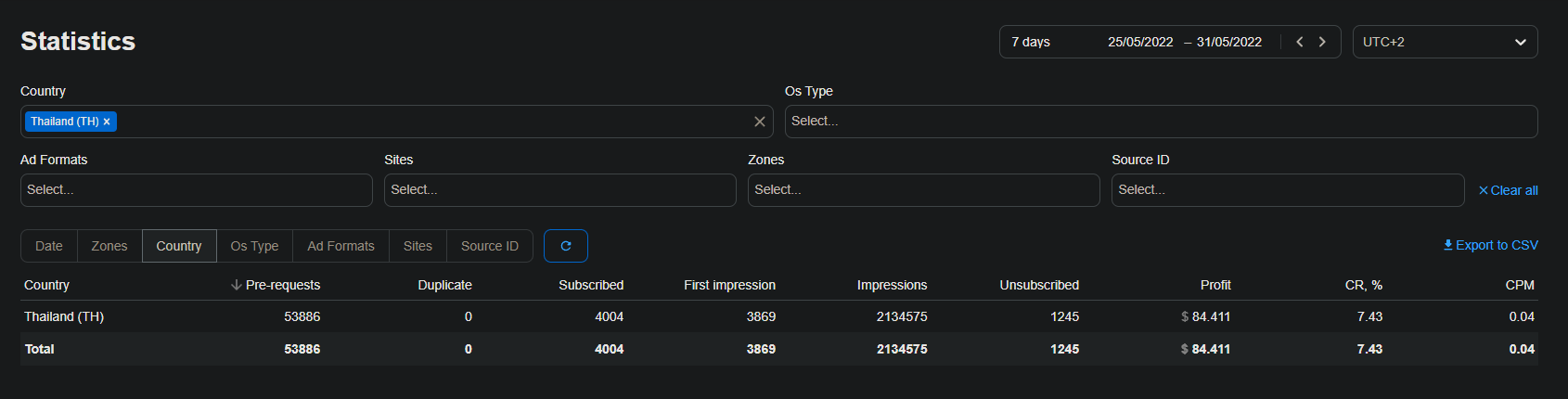Go to next date range
The image size is (1568, 399).
[1322, 42]
